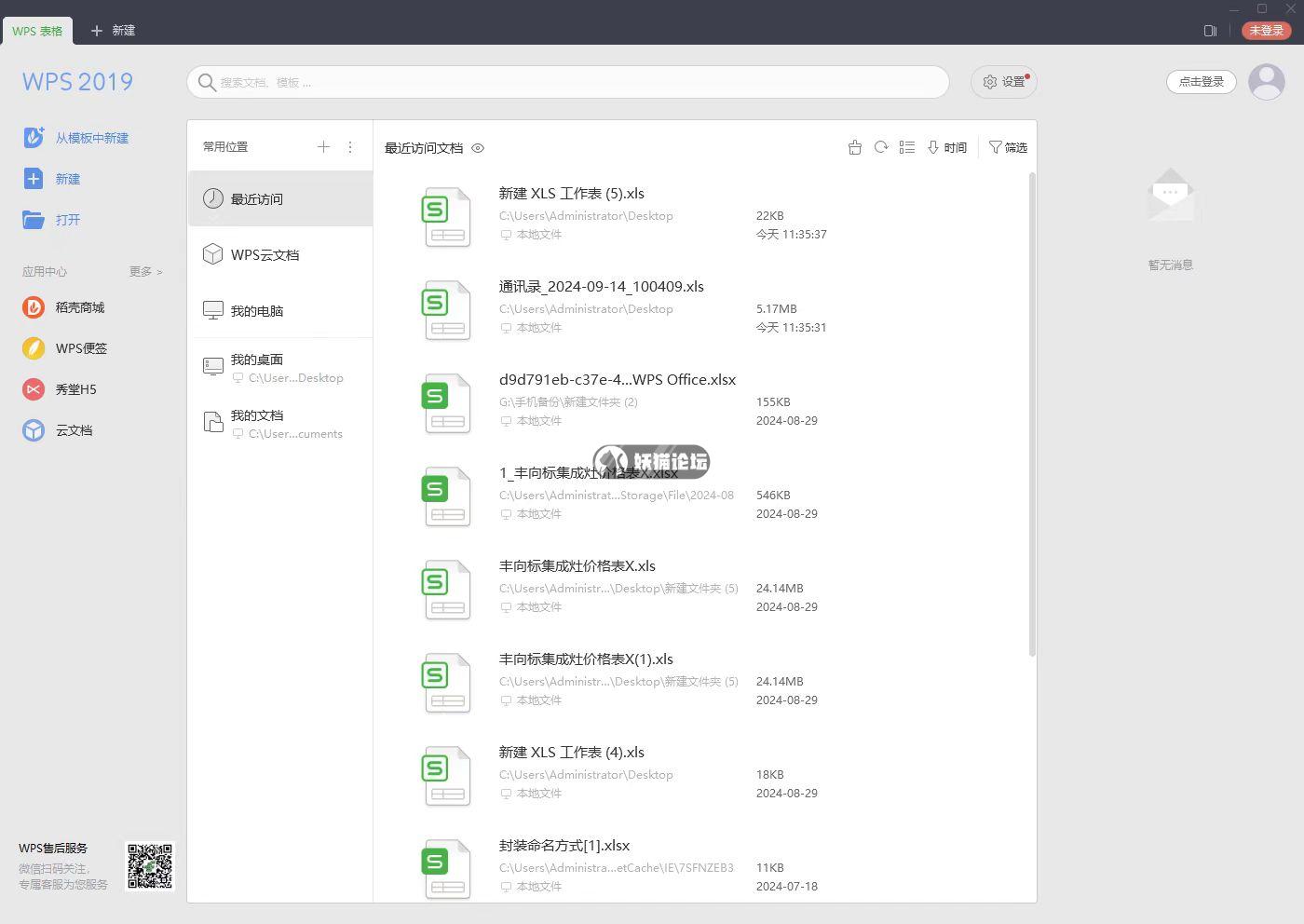
Task: Click the 从模板中新建 template icon
Action: 34,137
